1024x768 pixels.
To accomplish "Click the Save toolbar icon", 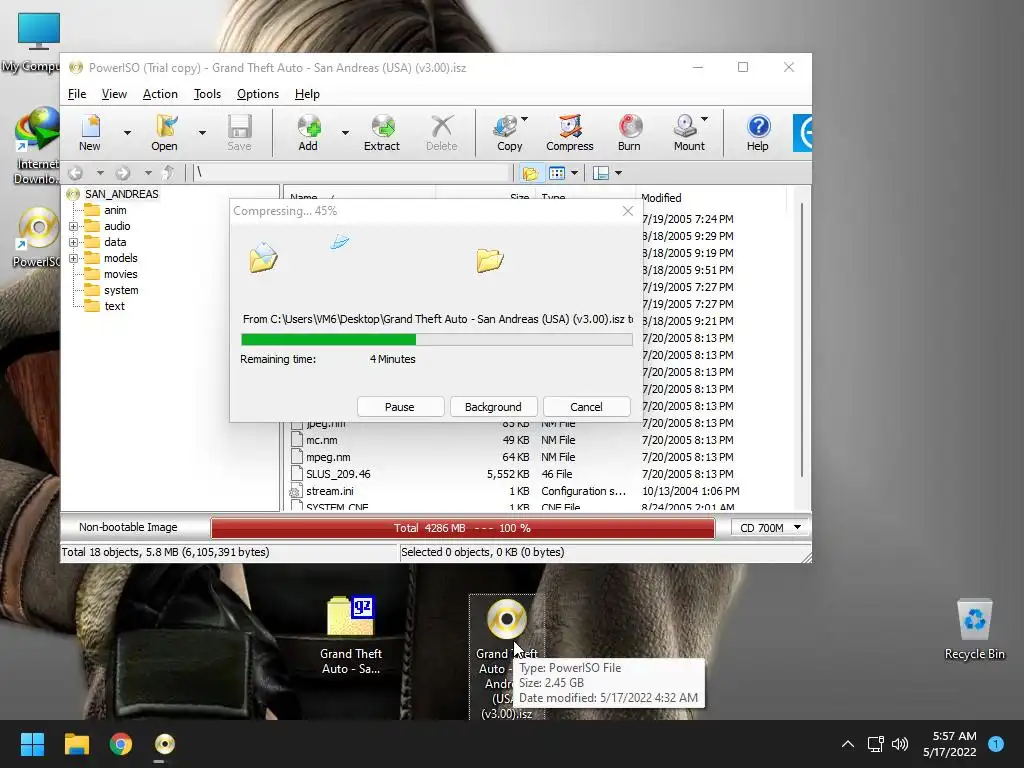I will [239, 133].
